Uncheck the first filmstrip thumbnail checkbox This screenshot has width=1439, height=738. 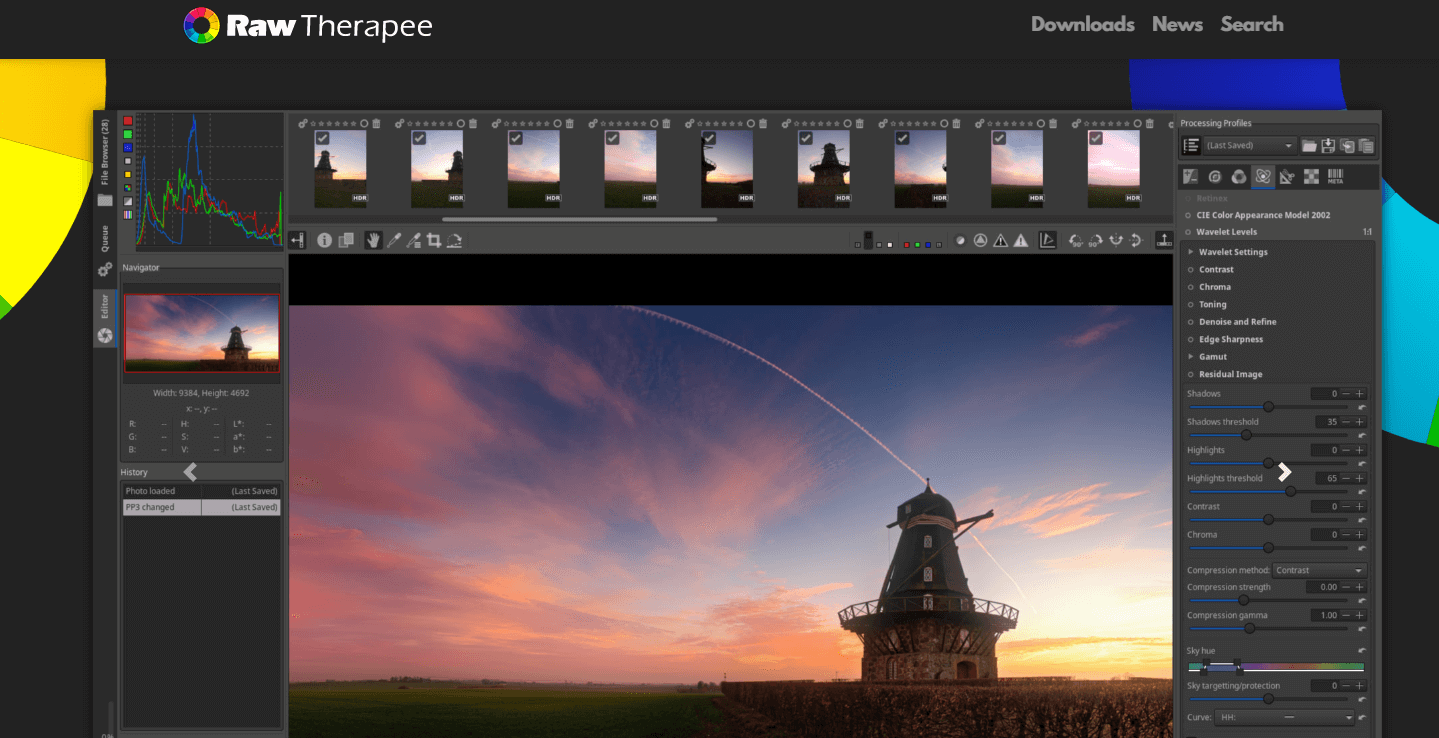click(322, 138)
